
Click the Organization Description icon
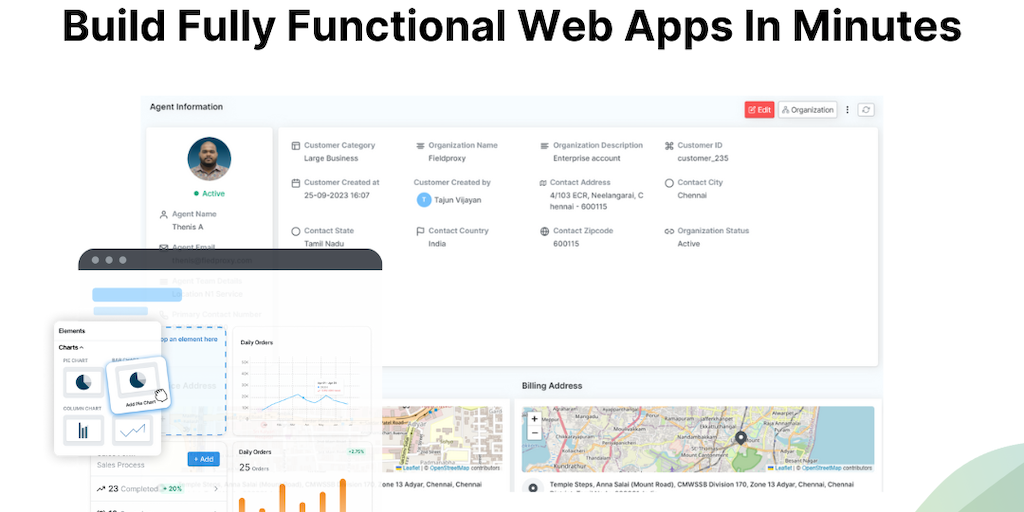545,146
